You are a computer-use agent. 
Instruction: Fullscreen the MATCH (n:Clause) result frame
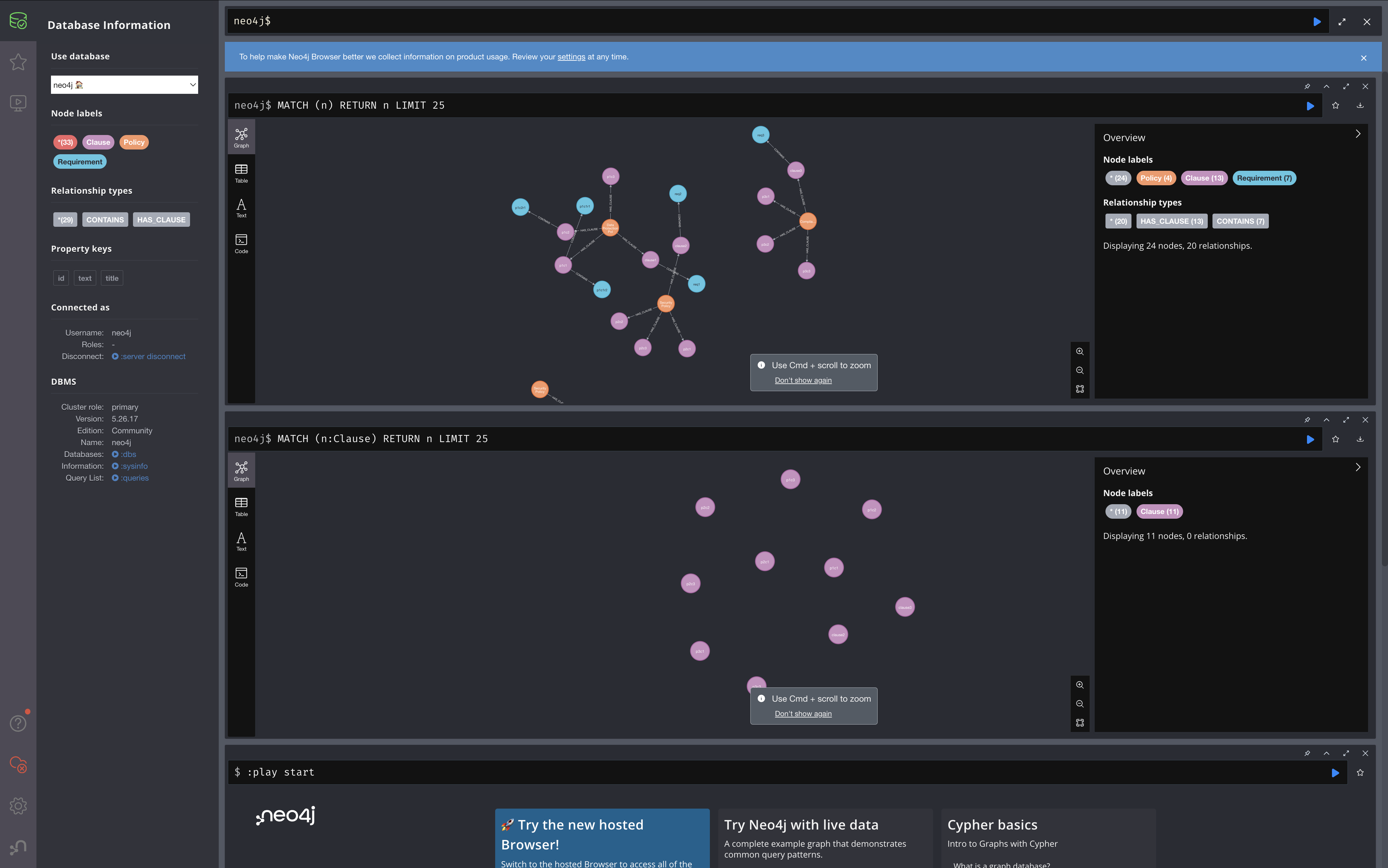coord(1346,420)
